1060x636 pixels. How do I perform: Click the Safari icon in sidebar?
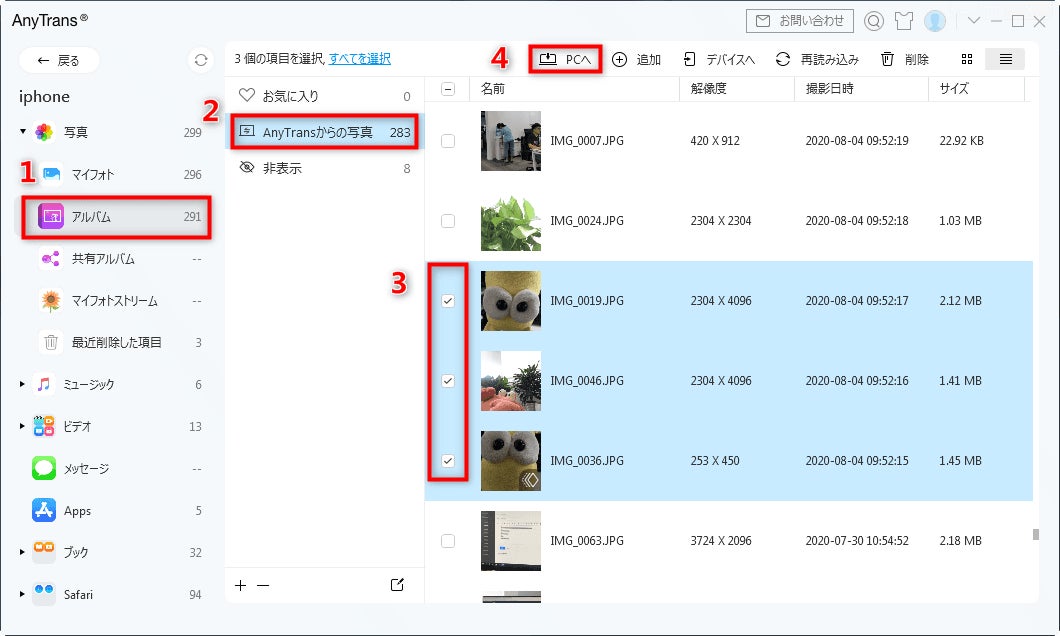click(x=44, y=594)
